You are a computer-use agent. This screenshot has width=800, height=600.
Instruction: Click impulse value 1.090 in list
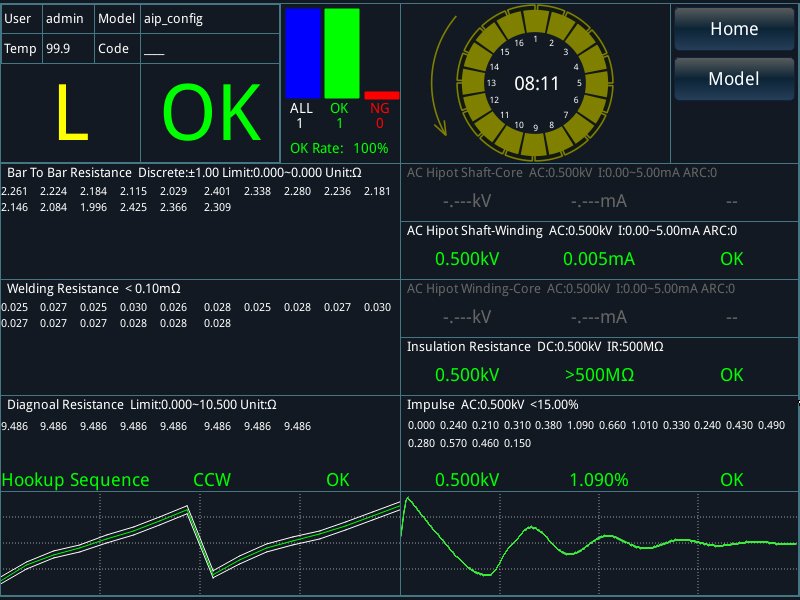click(581, 426)
